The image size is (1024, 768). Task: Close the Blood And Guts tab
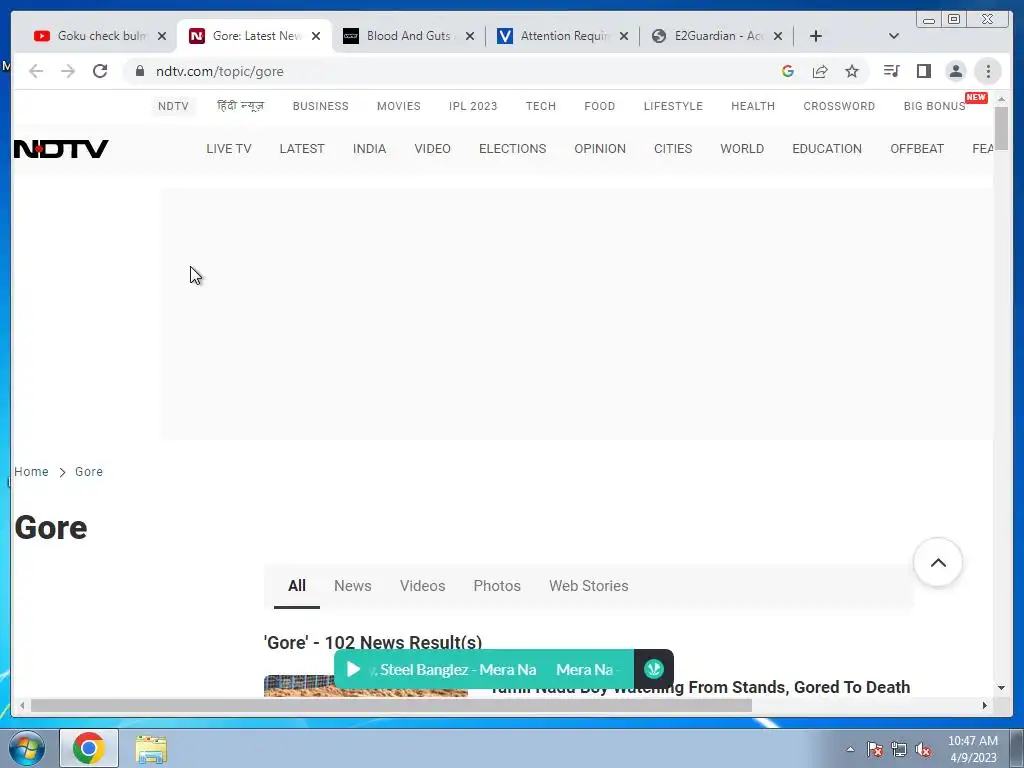(470, 36)
